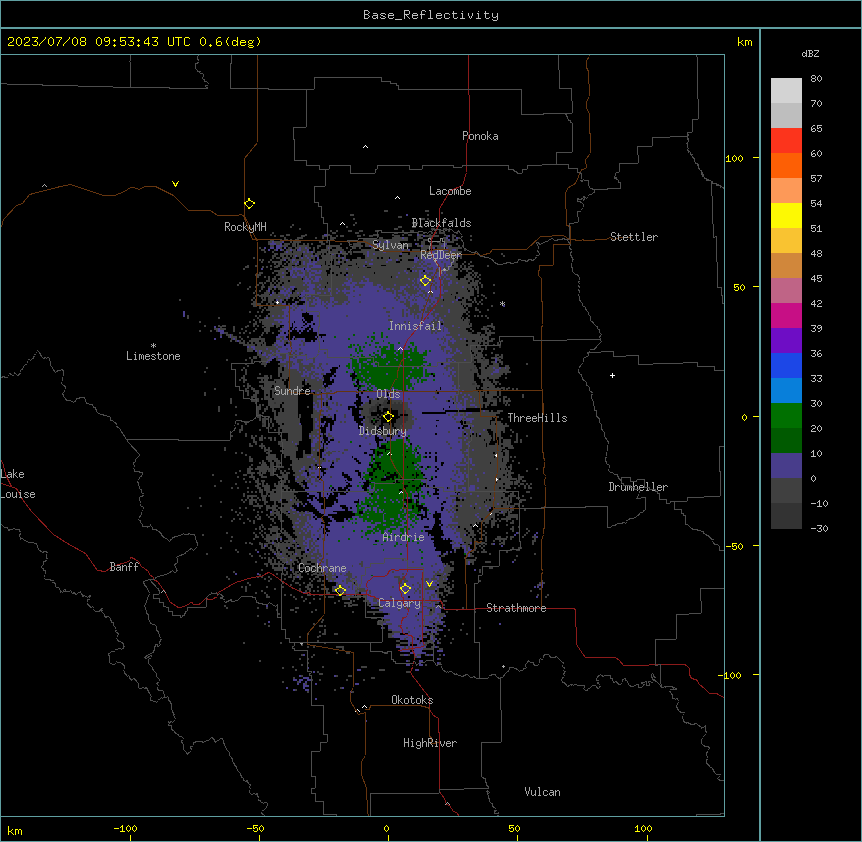Click the RockyMH label
862x842 pixels.
(x=245, y=227)
